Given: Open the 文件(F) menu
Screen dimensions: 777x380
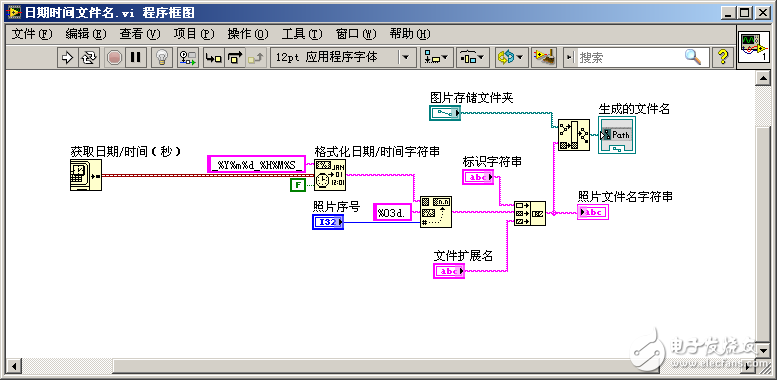Looking at the screenshot, I should coord(32,34).
